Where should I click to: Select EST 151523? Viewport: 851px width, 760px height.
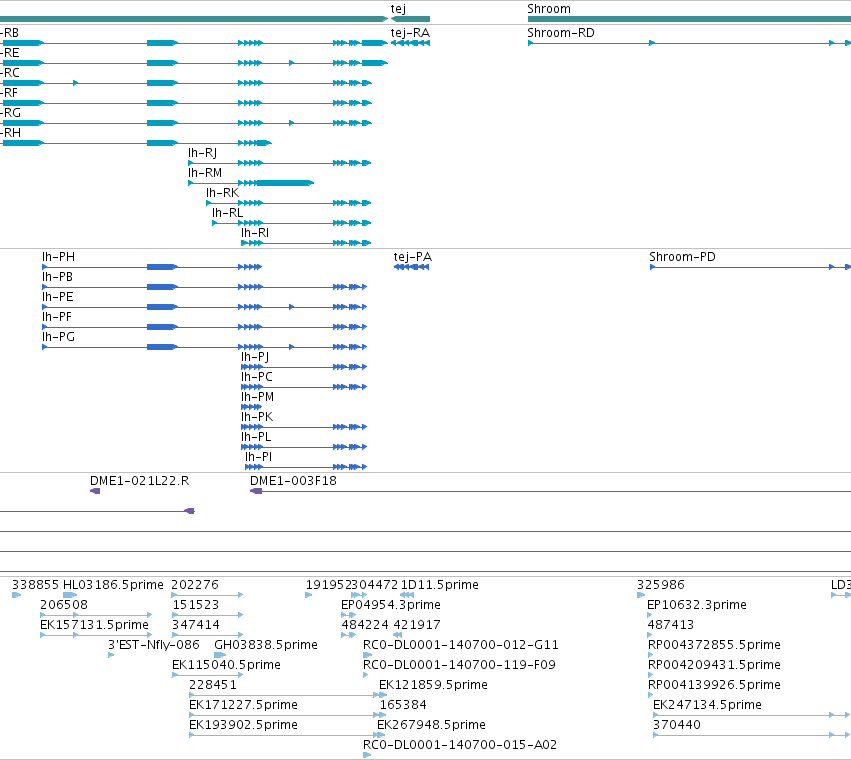click(195, 605)
